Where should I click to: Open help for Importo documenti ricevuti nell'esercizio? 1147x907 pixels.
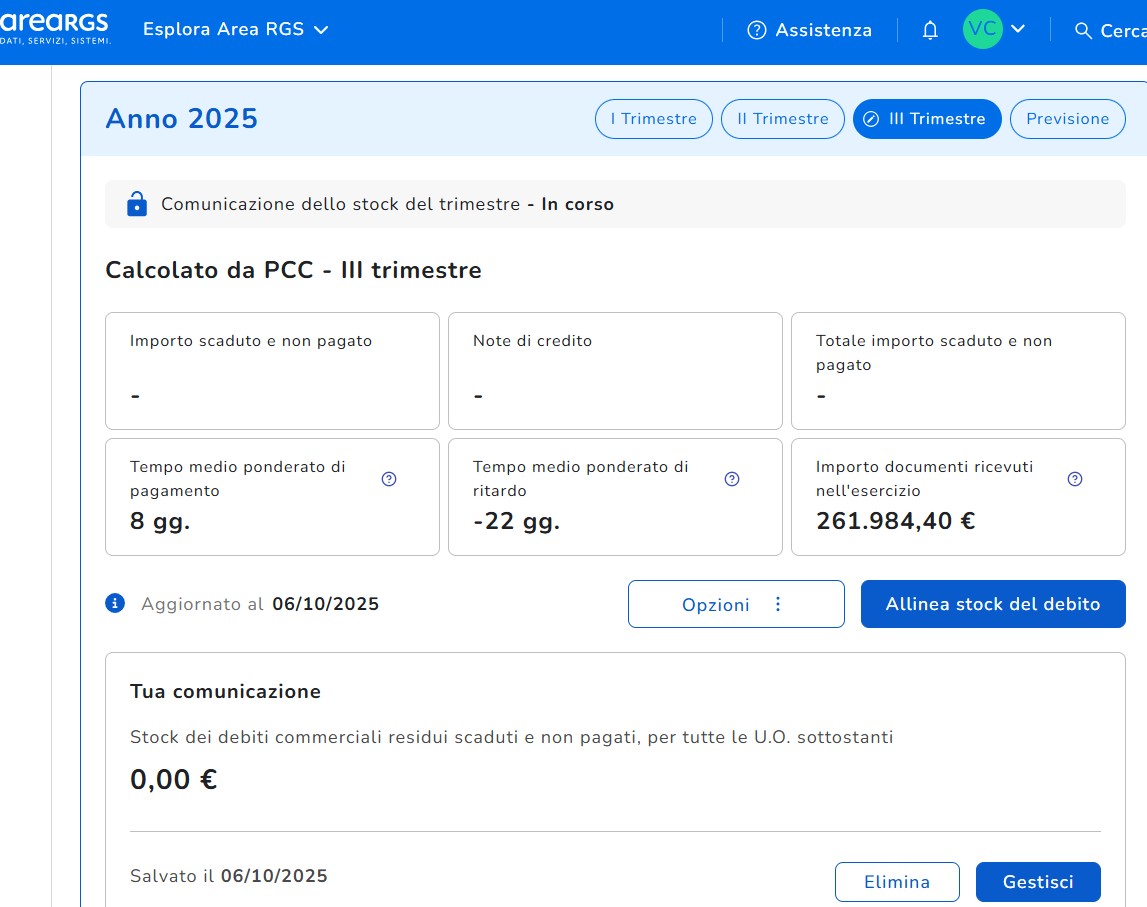click(1075, 479)
